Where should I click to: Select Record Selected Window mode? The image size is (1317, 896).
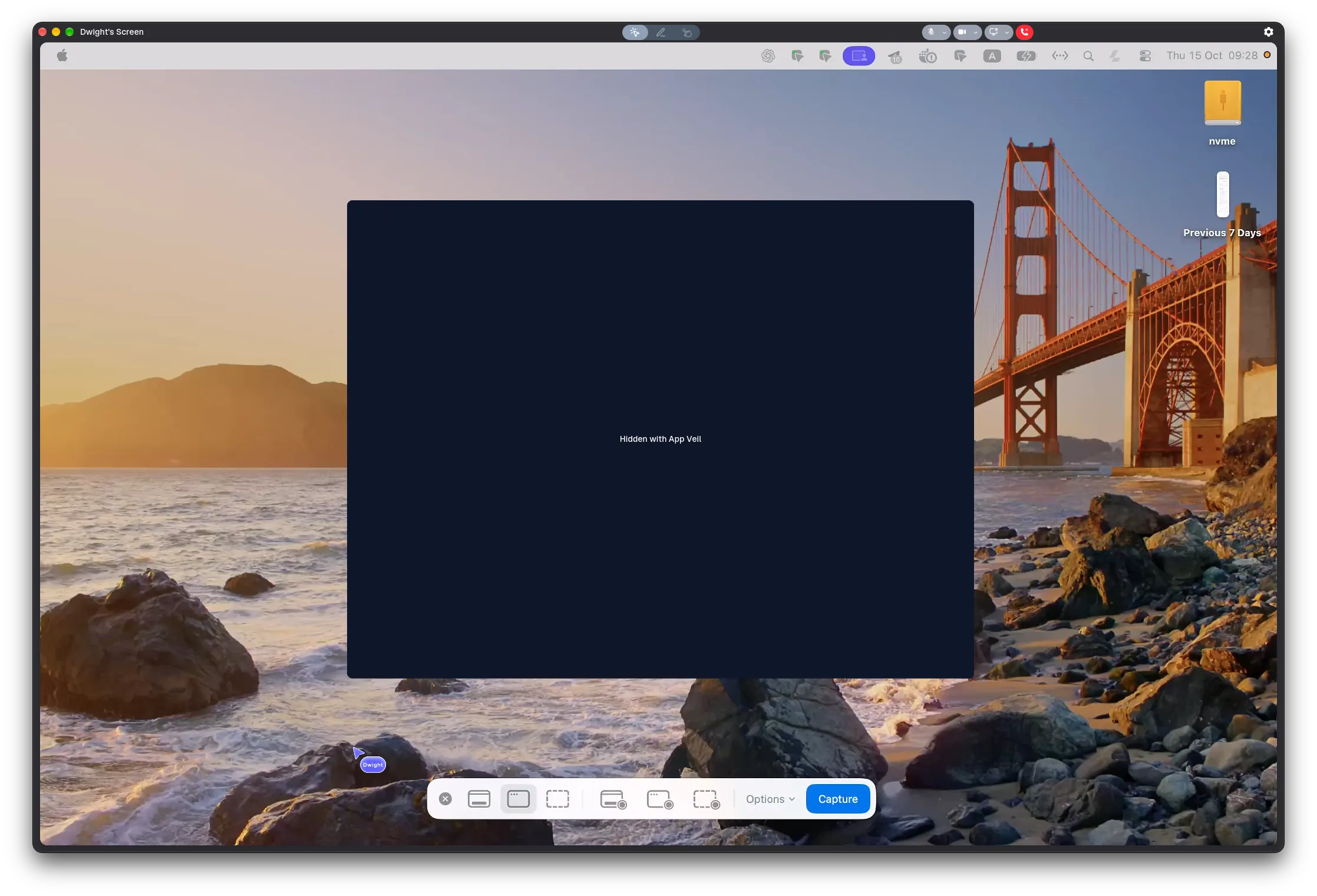(659, 799)
